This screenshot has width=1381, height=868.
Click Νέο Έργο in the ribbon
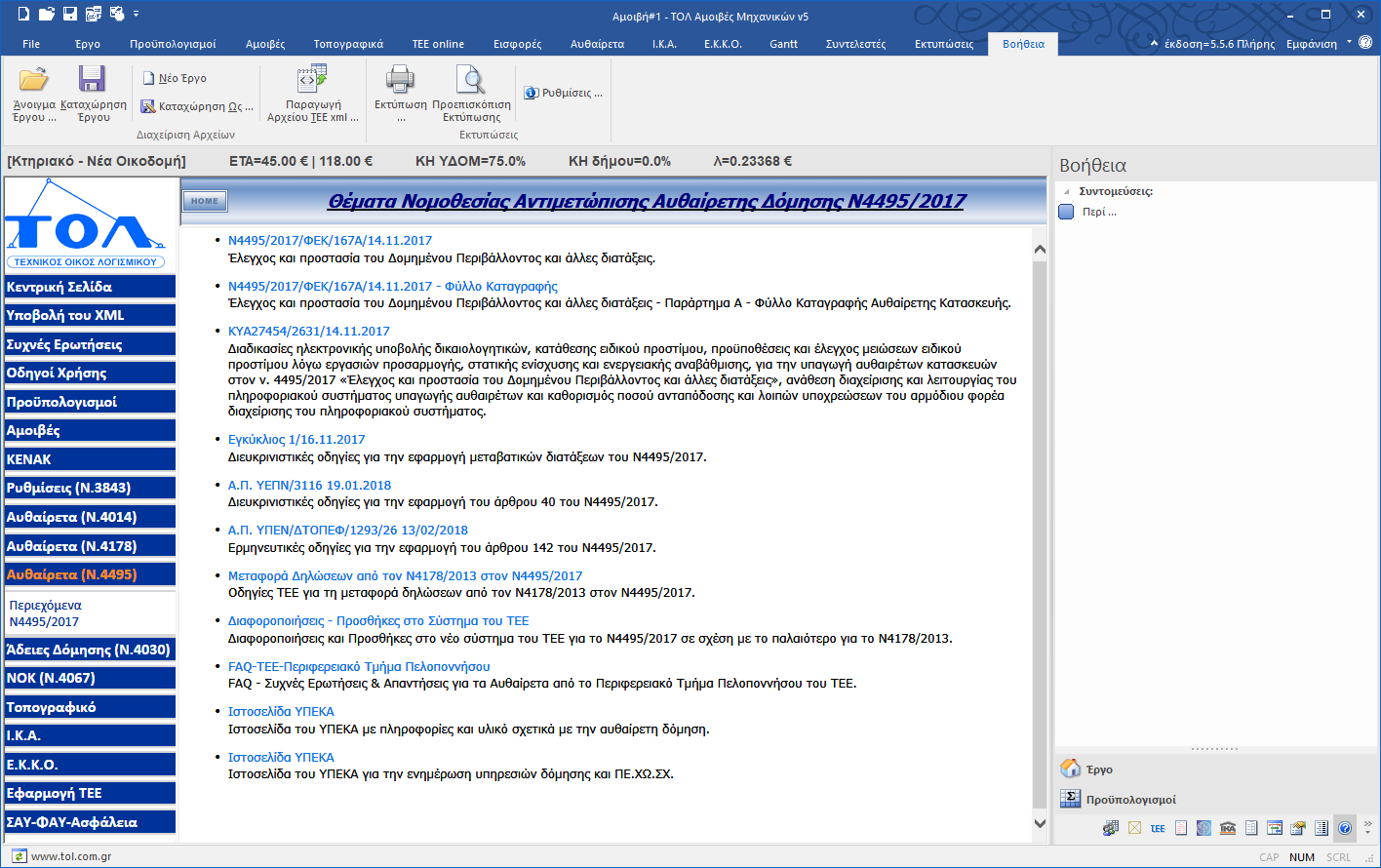(x=174, y=78)
